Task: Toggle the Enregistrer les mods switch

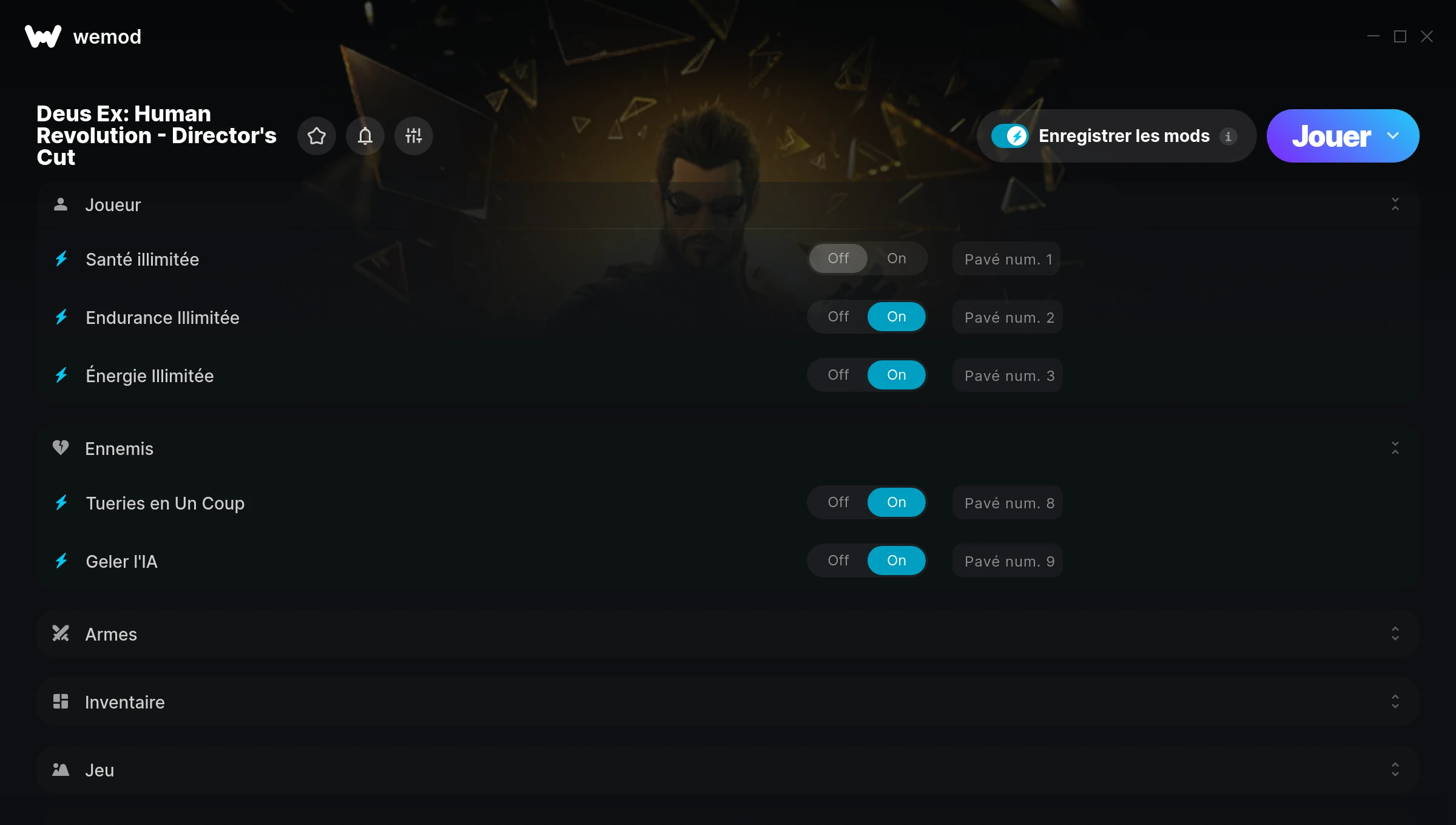Action: point(1010,136)
